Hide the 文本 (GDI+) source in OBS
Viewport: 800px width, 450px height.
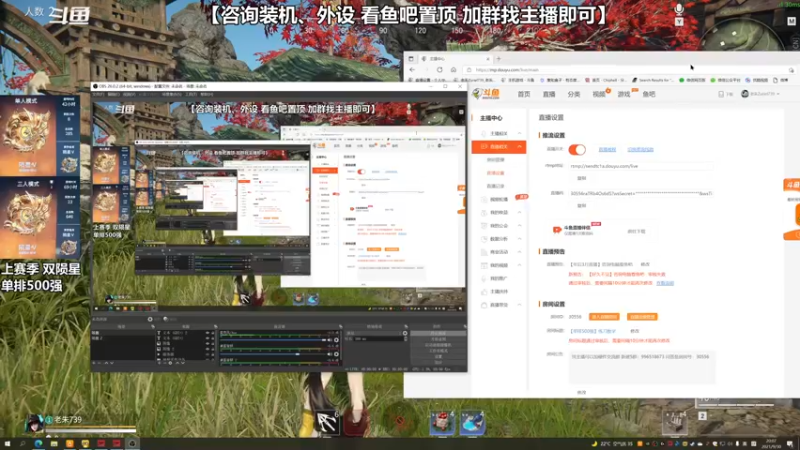click(x=208, y=338)
